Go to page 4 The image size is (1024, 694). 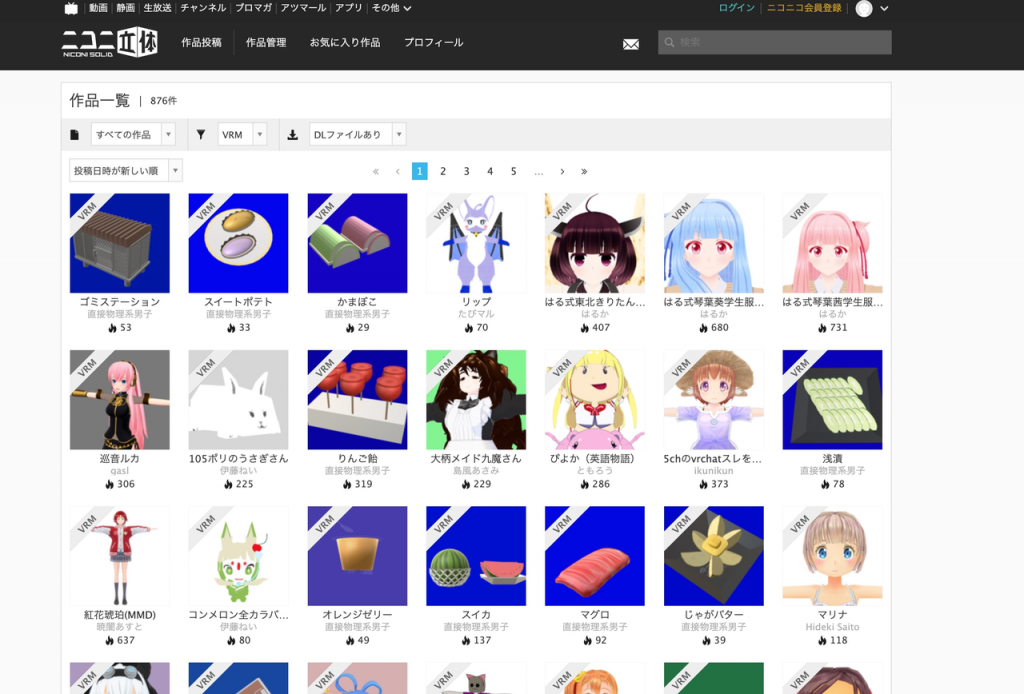490,171
